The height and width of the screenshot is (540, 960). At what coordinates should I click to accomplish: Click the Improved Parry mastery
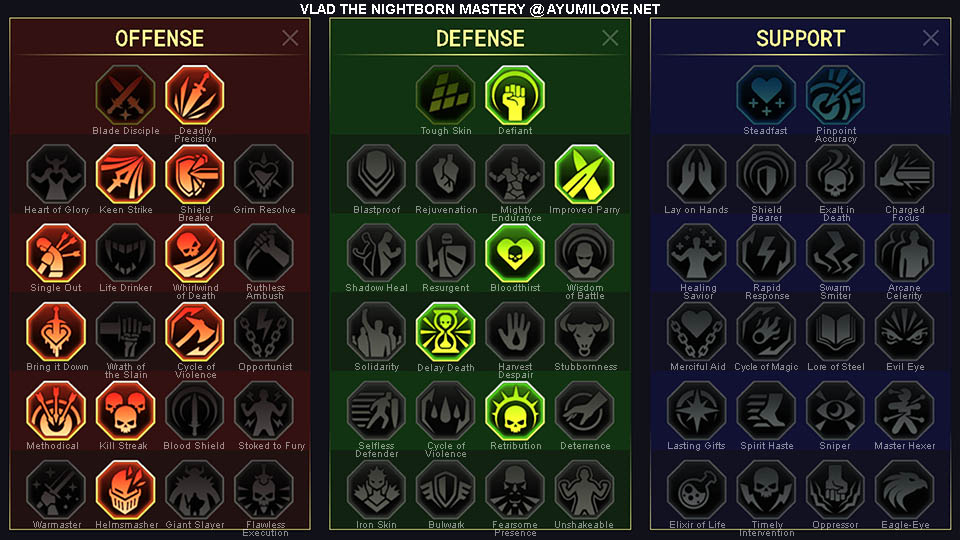[584, 174]
